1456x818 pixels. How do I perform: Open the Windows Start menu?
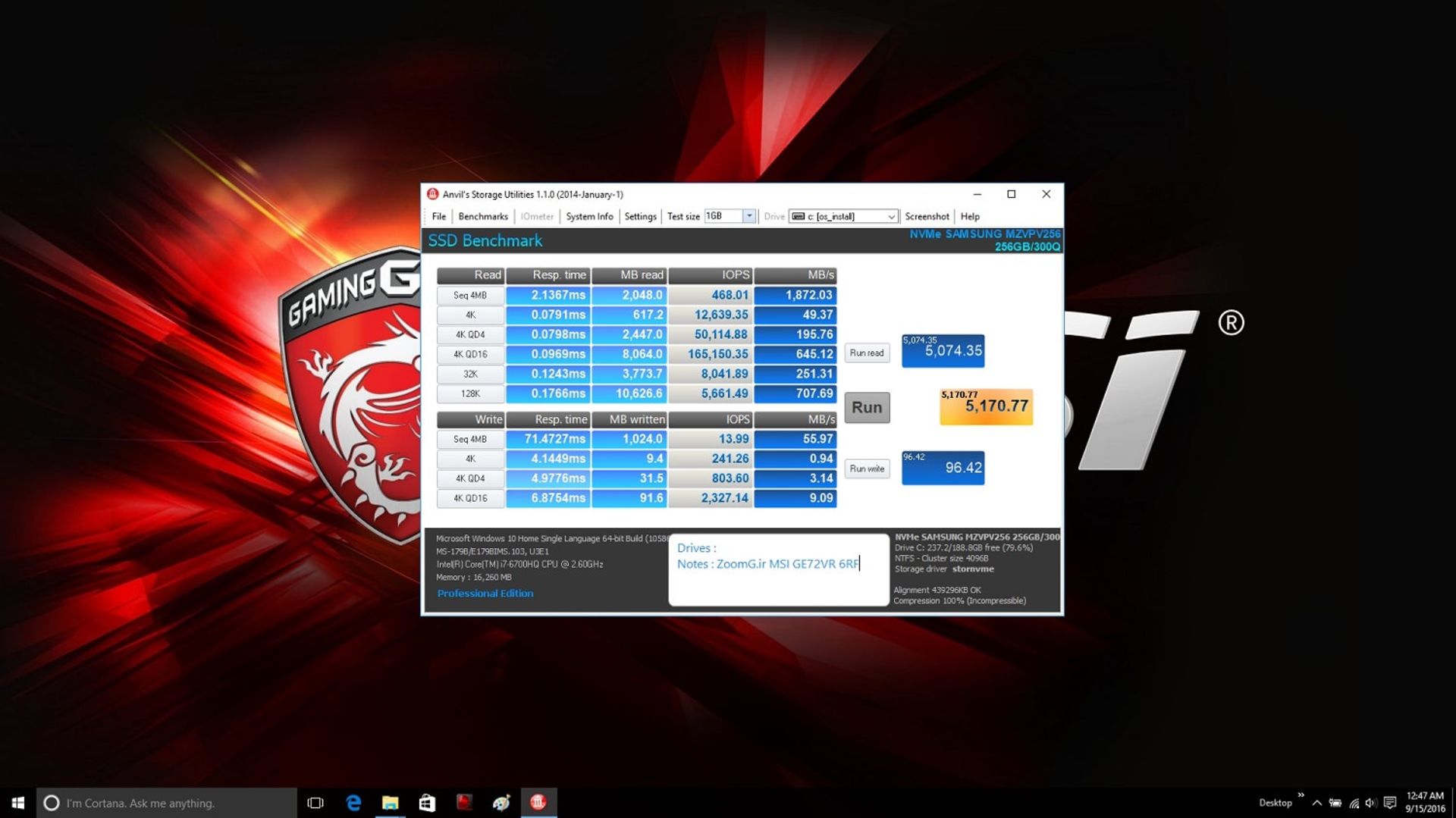click(x=18, y=803)
